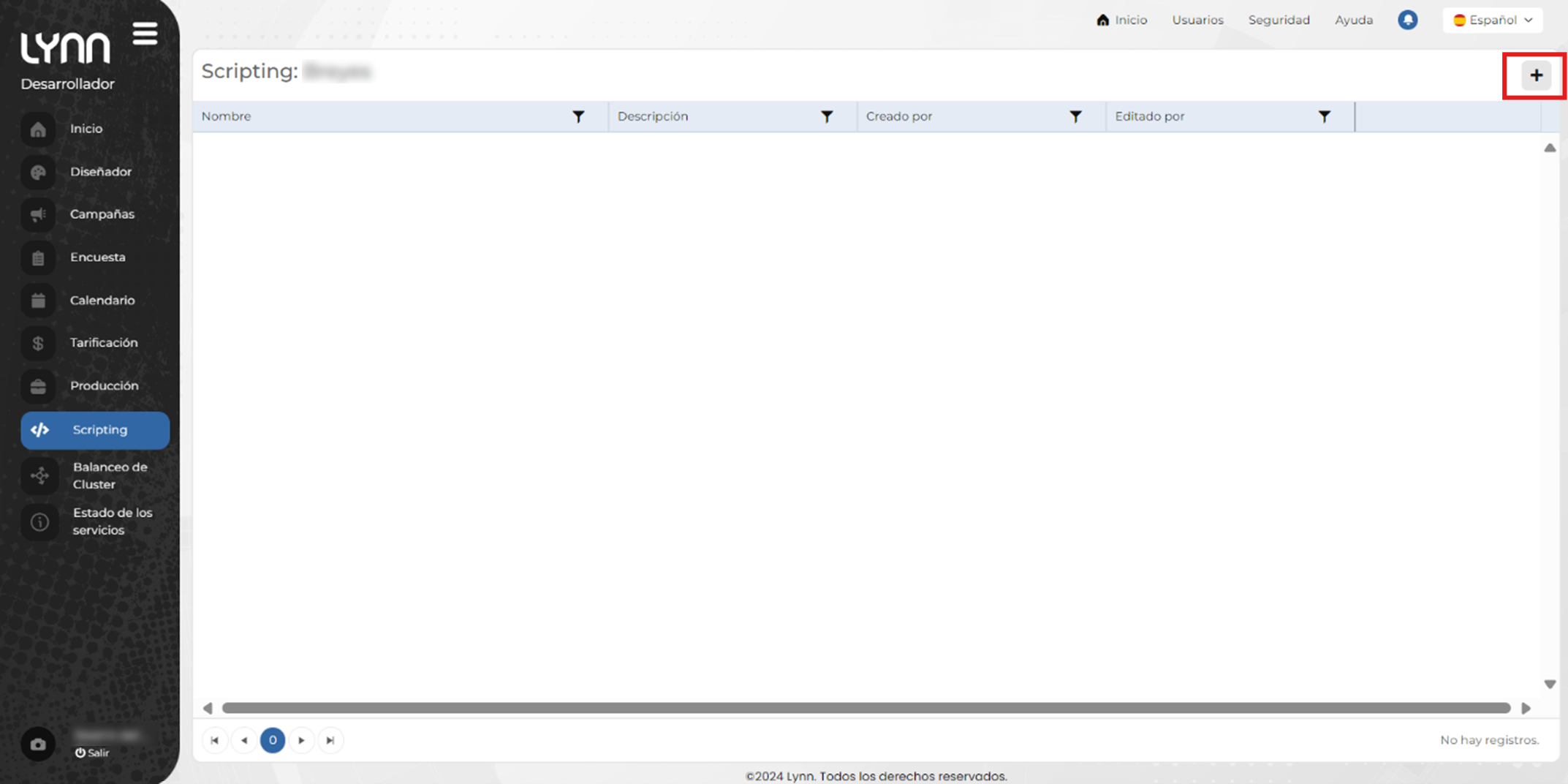Select Scripting in the sidebar
Viewport: 1568px width, 784px height.
pos(95,430)
